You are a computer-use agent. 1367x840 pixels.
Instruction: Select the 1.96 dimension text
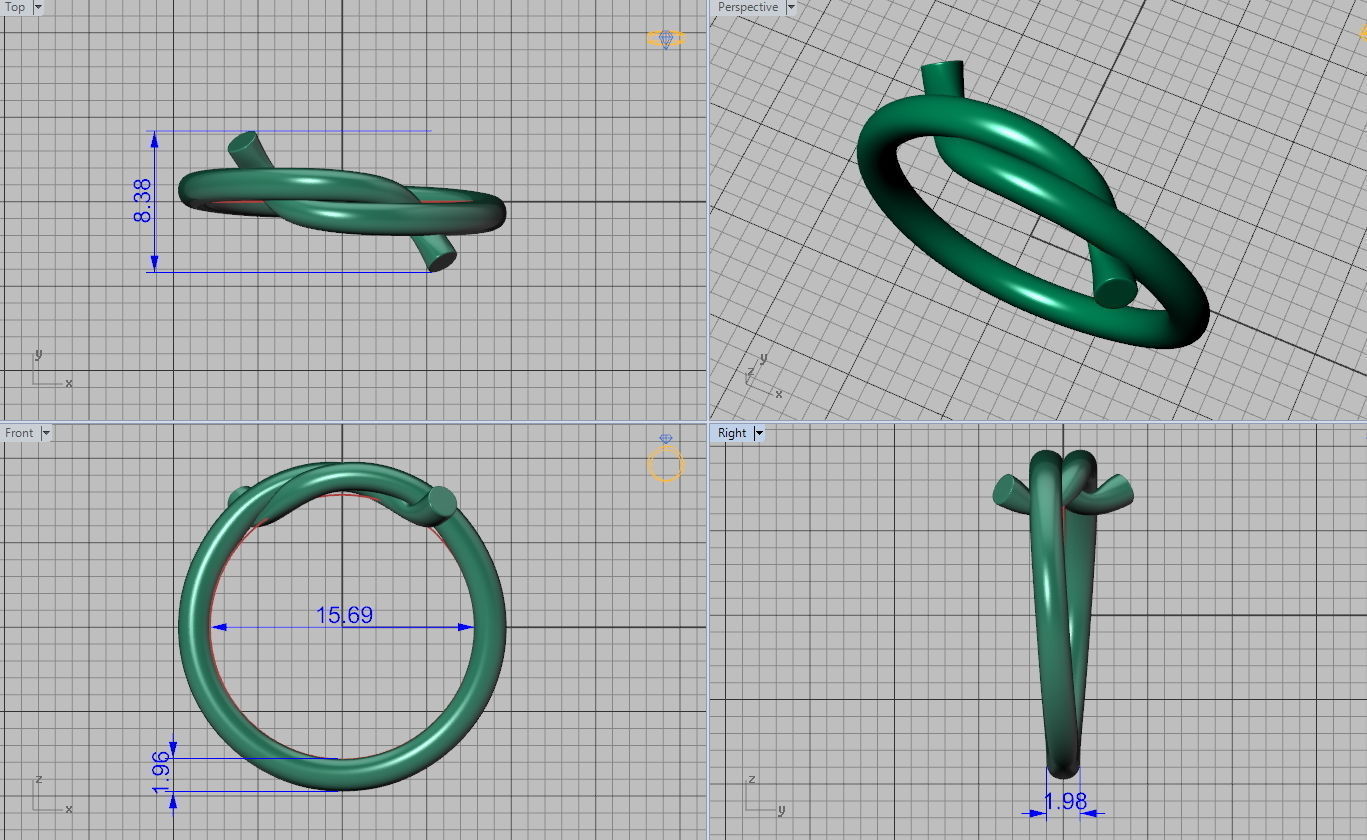[161, 775]
